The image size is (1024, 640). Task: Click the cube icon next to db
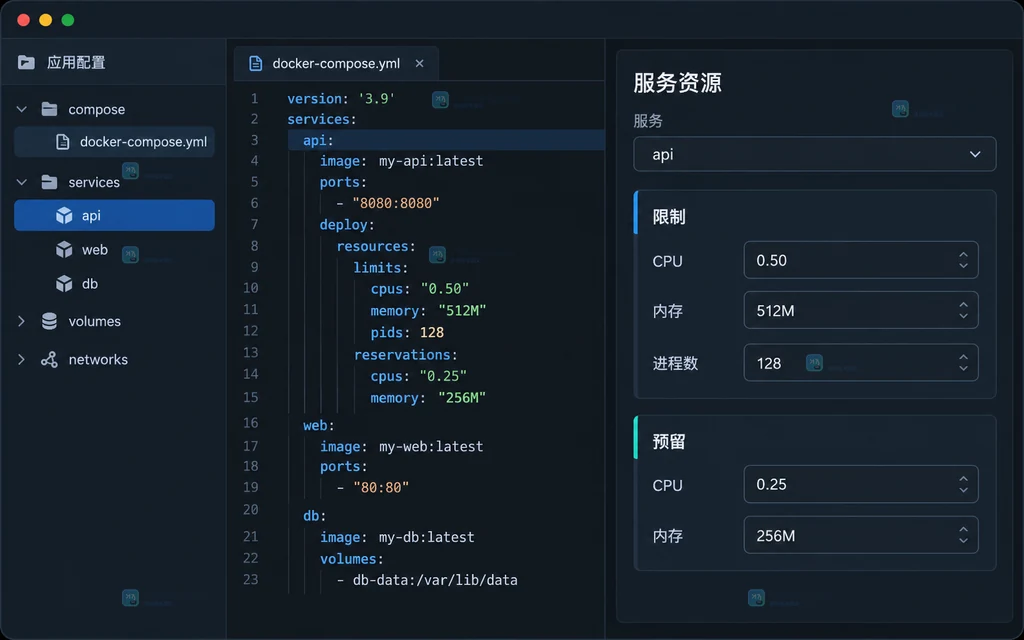click(64, 283)
